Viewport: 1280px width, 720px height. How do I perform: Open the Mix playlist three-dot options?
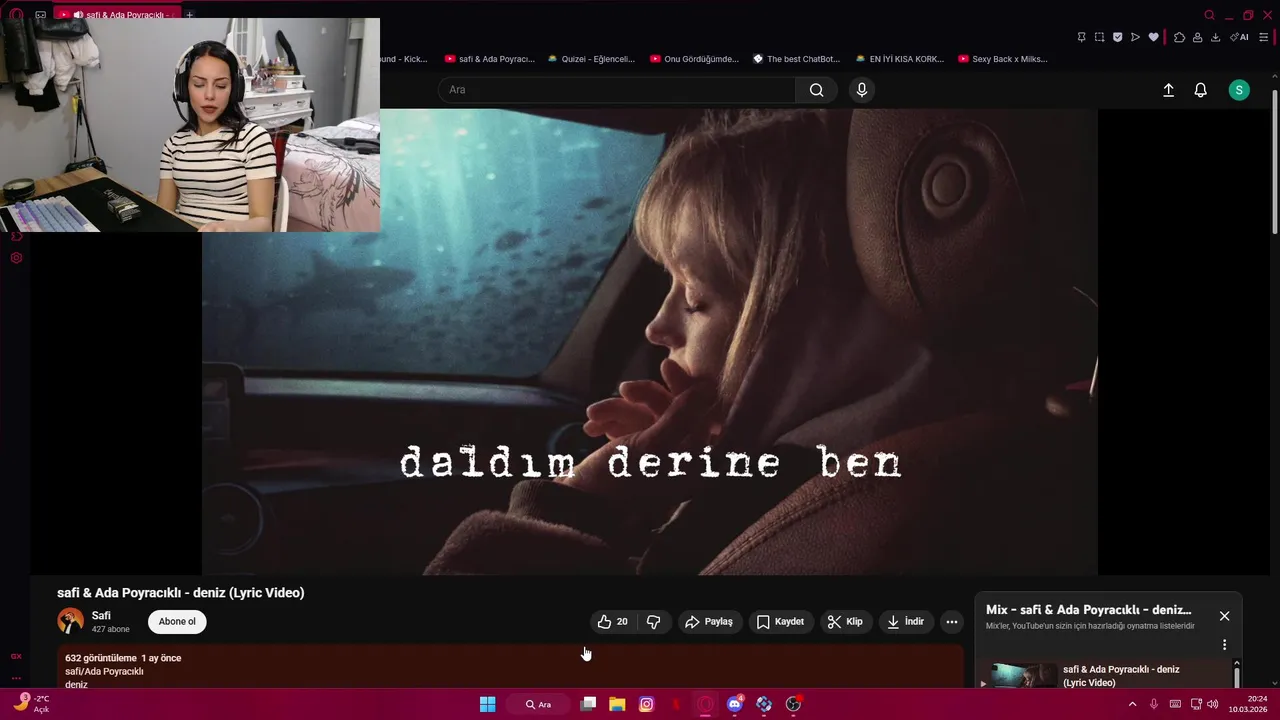pyautogui.click(x=1224, y=645)
